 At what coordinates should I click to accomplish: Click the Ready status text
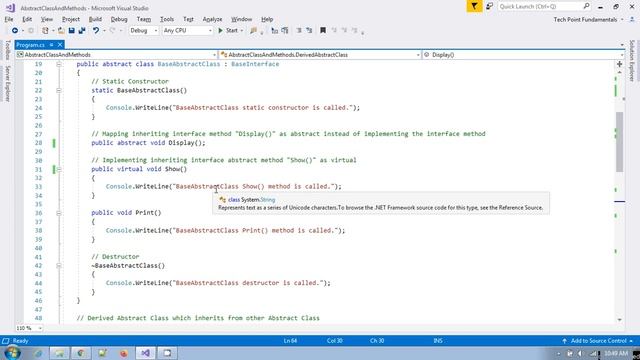pos(20,340)
